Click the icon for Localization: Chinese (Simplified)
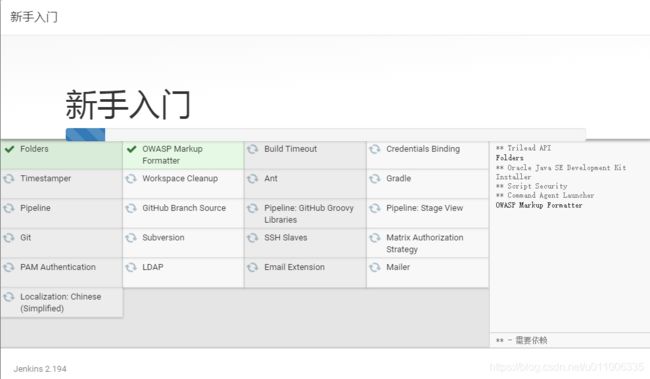 (x=9, y=297)
